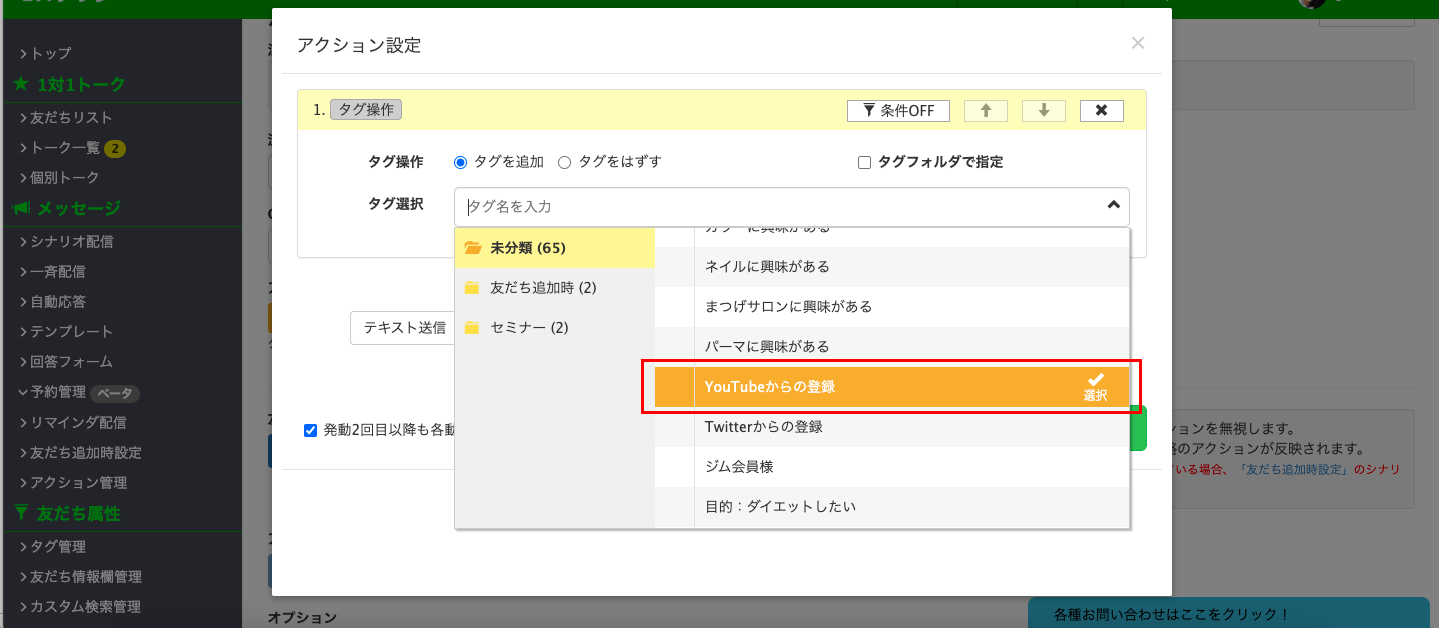
Task: Click the 条件OFF filter button
Action: tap(897, 110)
